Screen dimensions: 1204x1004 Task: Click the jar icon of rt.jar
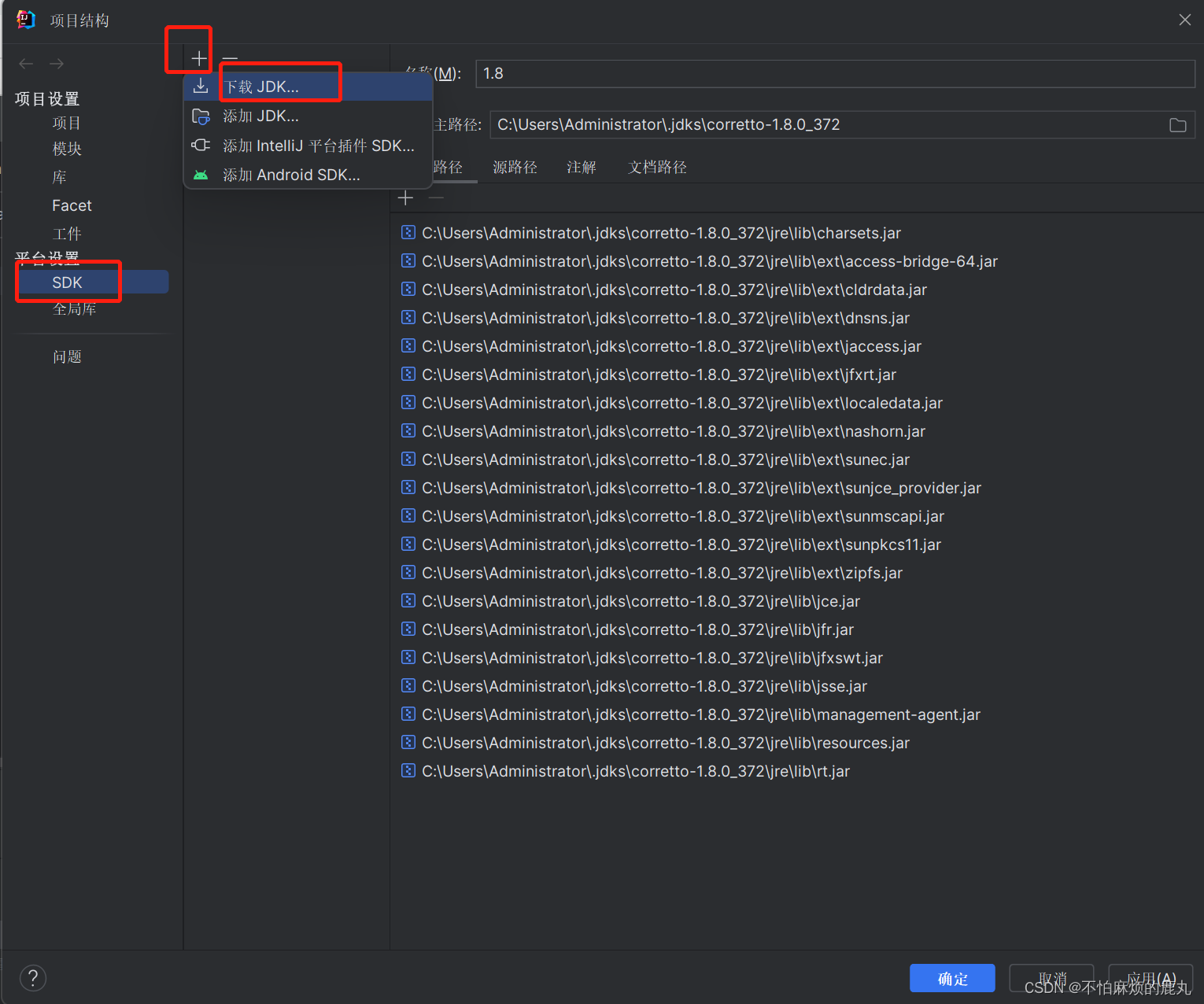pos(408,770)
